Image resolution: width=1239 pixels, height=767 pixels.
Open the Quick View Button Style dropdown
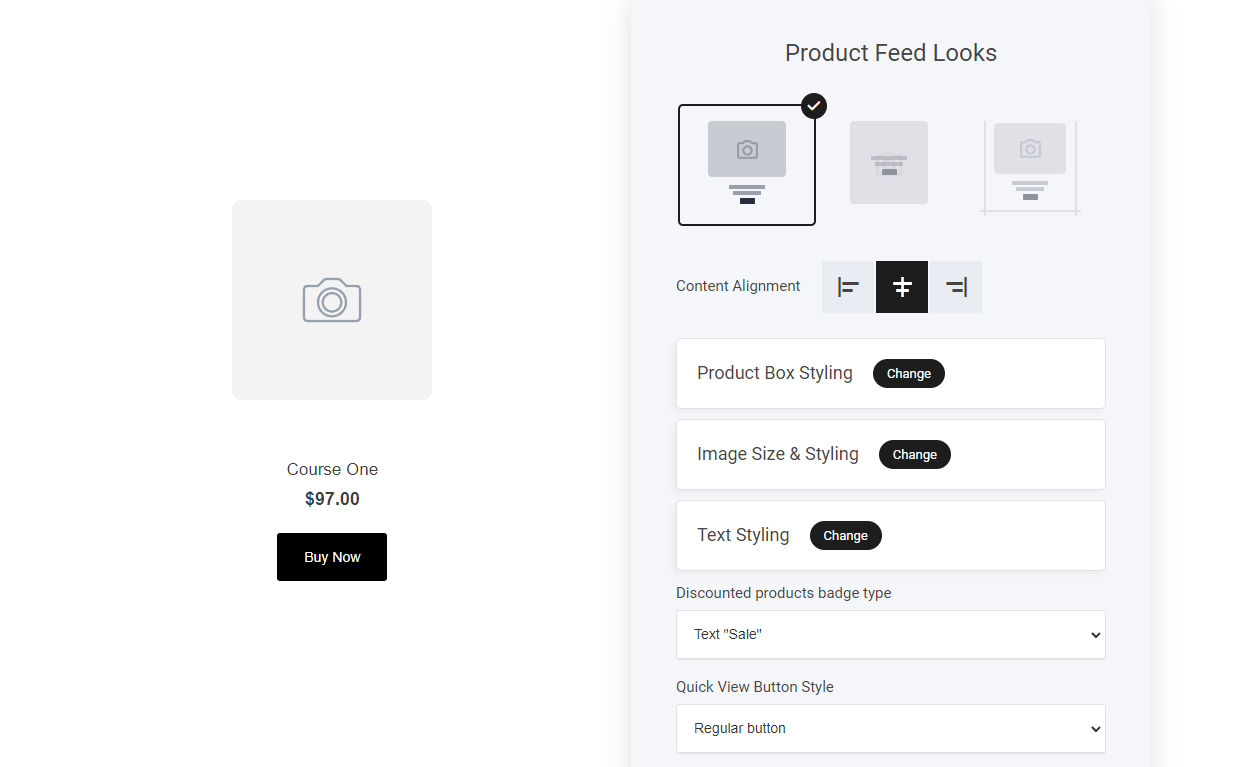(x=890, y=728)
